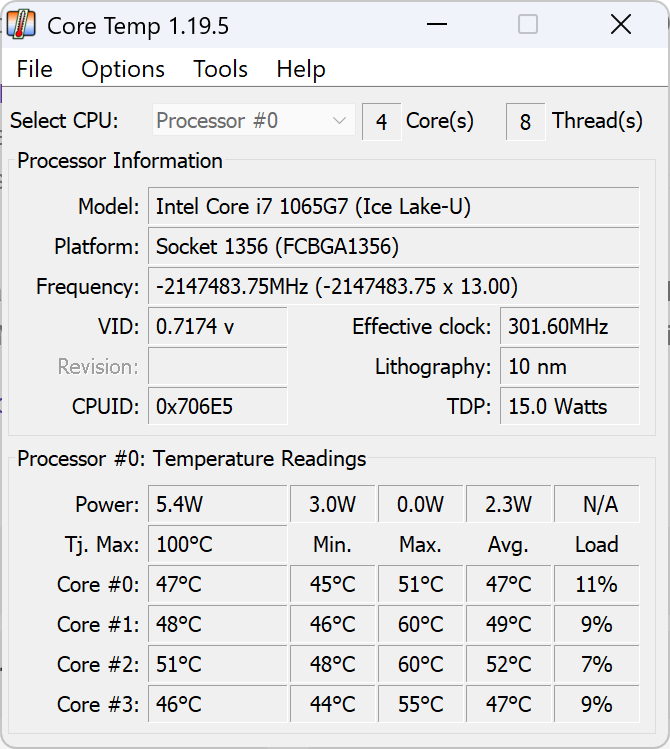Click Core #2 minimum temperature 48°C

tap(332, 664)
